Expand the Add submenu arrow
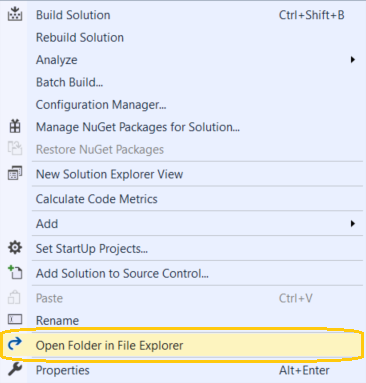366x383 pixels. 353,224
